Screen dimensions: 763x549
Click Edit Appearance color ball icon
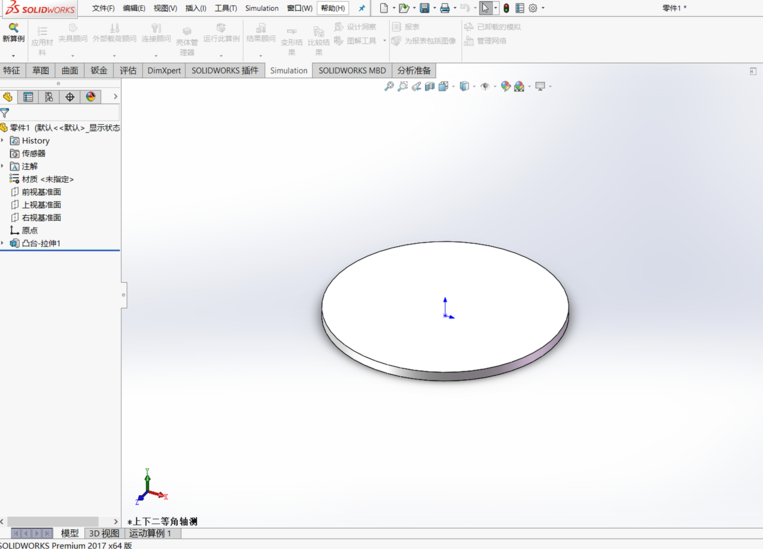point(506,86)
